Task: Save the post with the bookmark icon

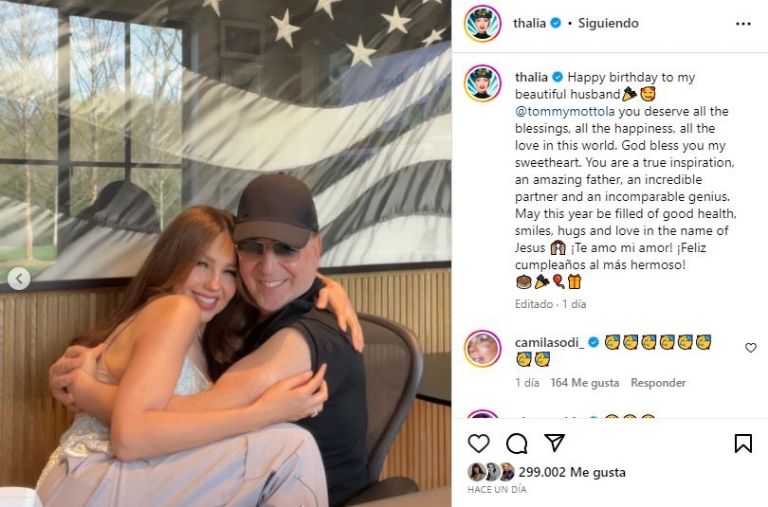Action: (743, 443)
